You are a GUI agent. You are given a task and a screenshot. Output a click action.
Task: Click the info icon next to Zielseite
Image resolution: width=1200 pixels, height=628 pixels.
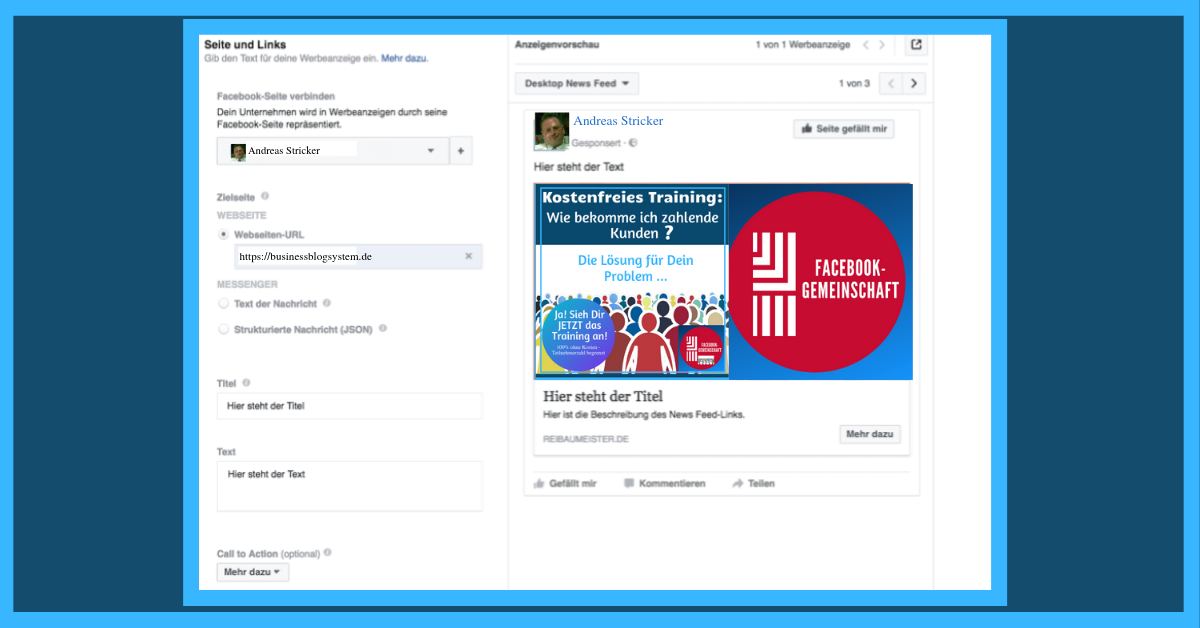coord(265,197)
